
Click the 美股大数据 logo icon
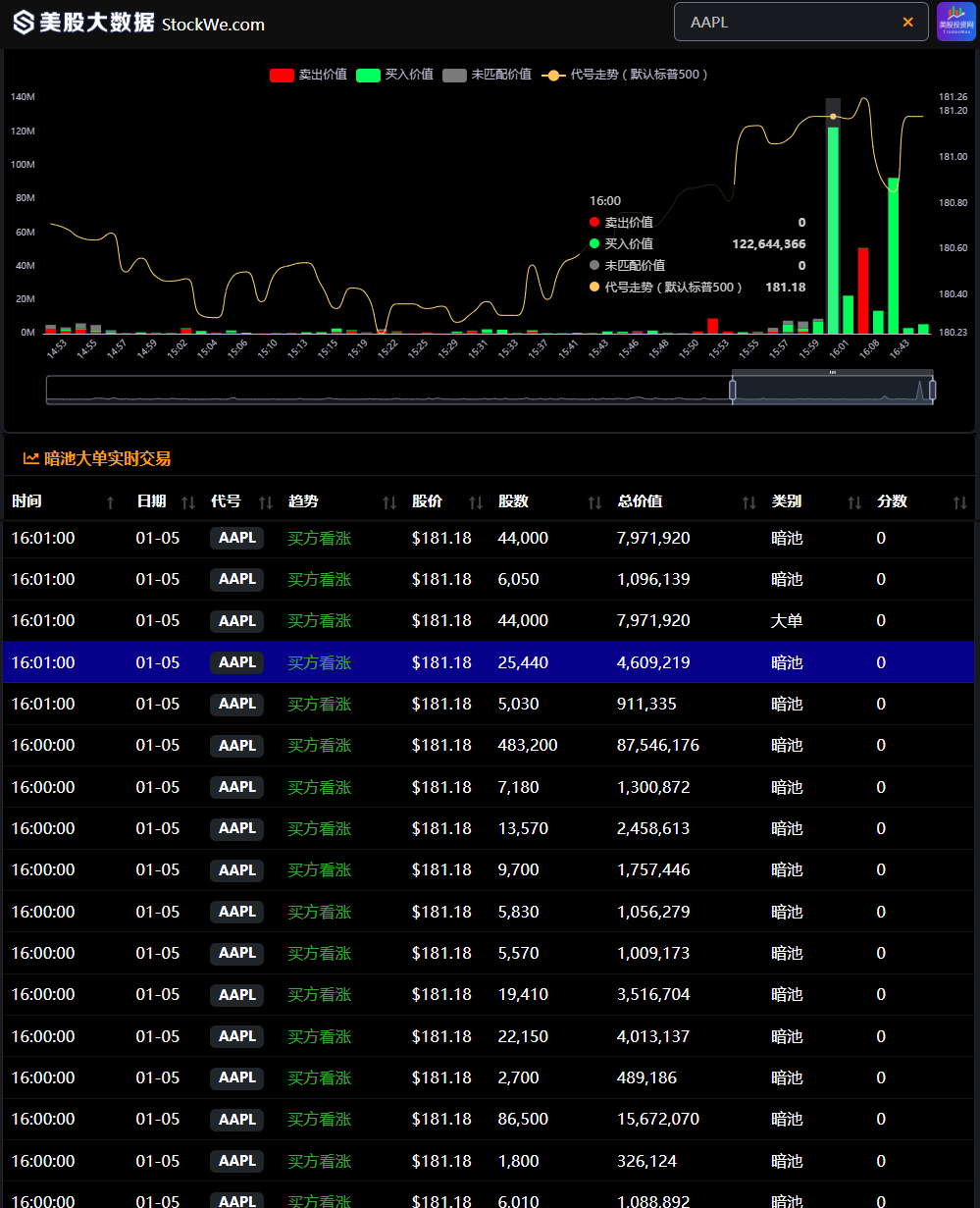[x=24, y=23]
